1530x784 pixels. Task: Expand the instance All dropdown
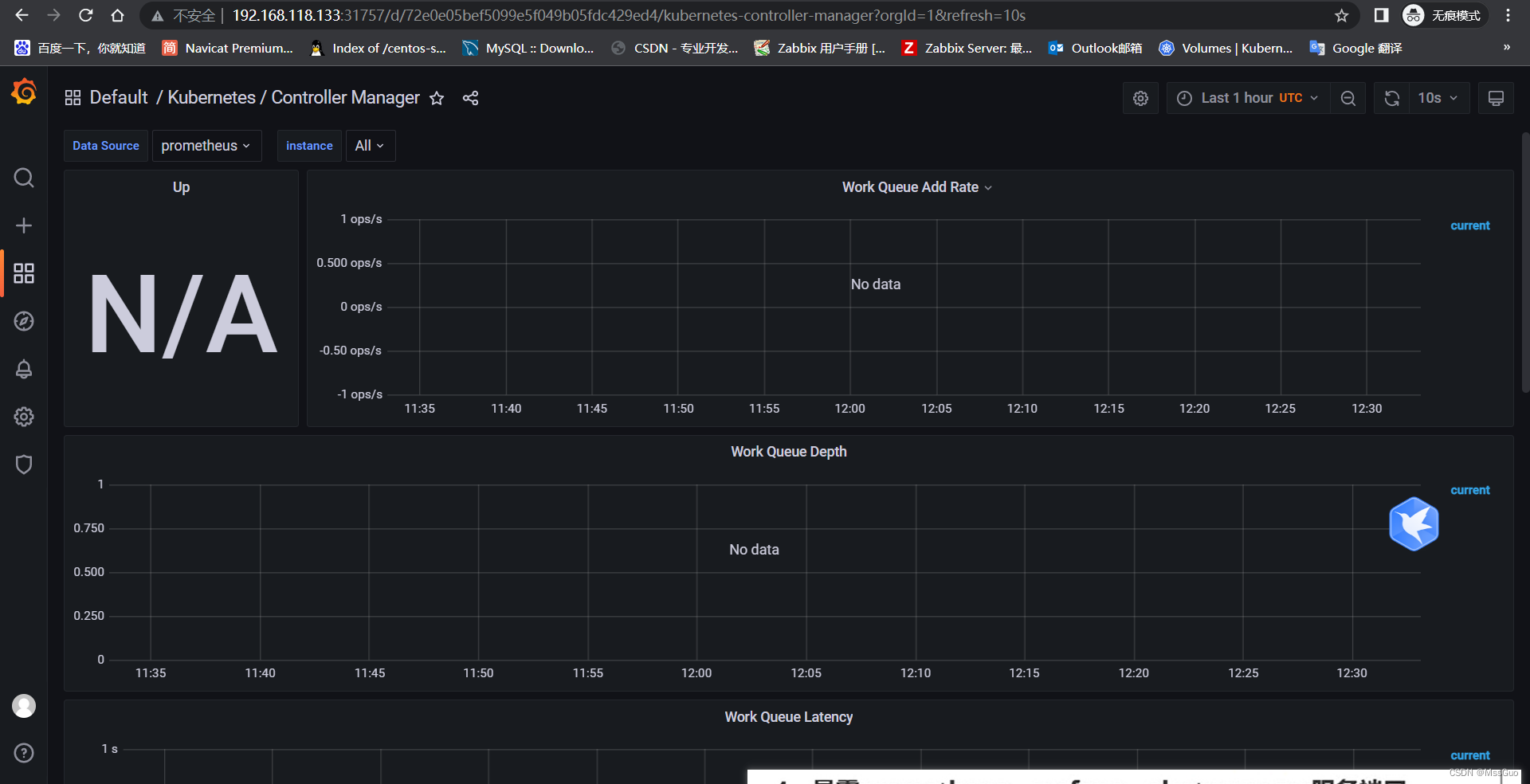click(x=370, y=146)
